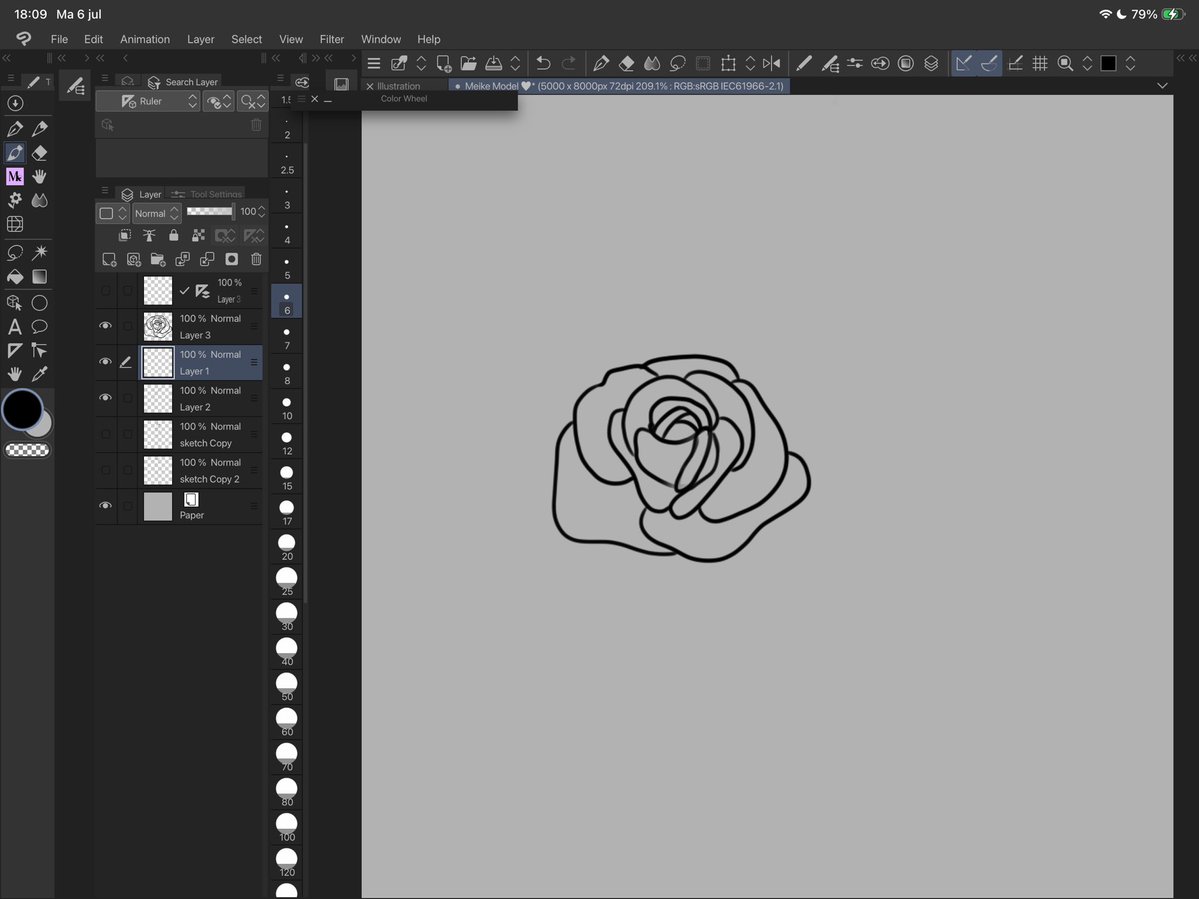Screen dimensions: 1199x899
Task: Expand the document tab list chevron
Action: [x=1162, y=86]
